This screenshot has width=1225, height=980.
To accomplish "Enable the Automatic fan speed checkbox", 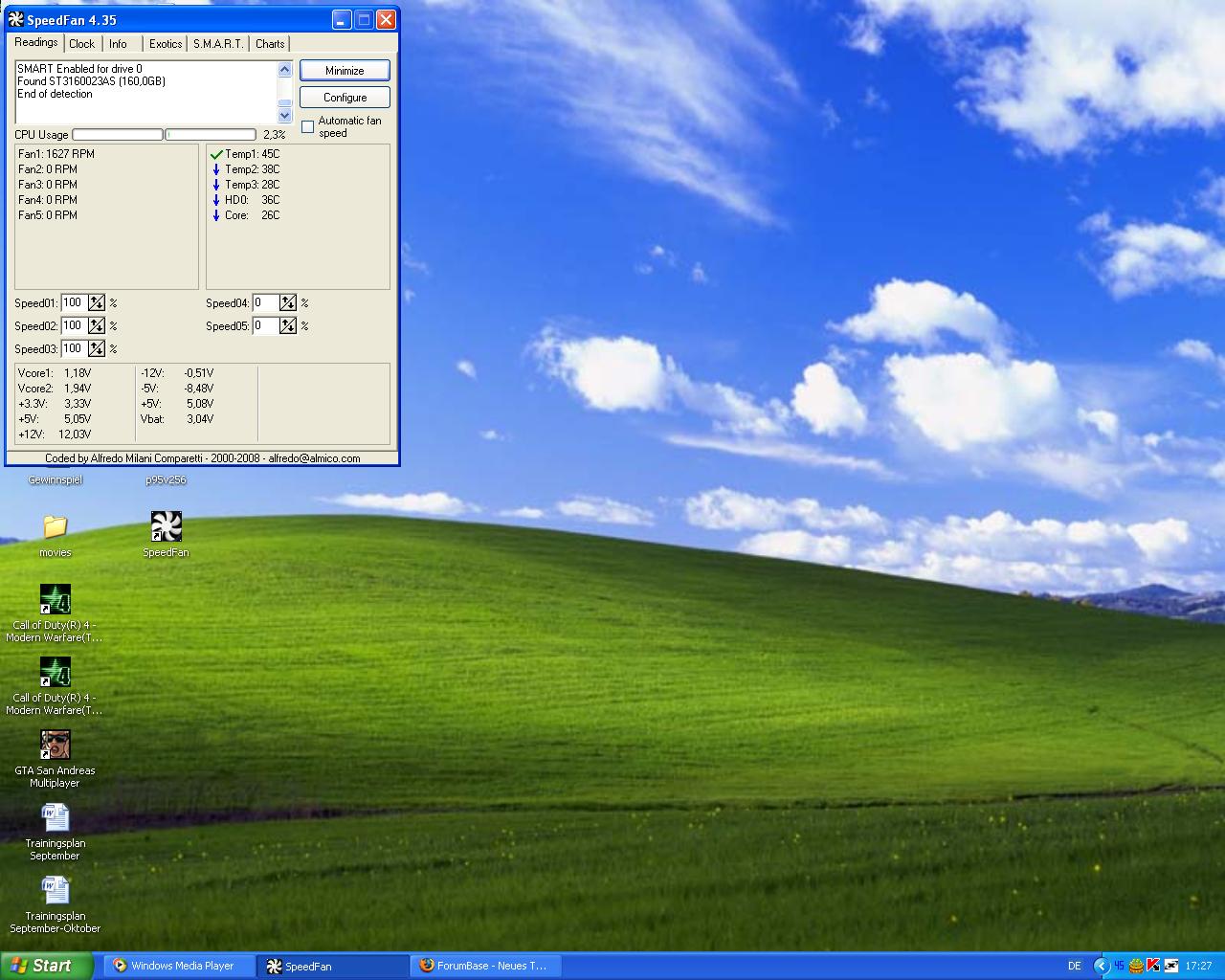I will 307,126.
